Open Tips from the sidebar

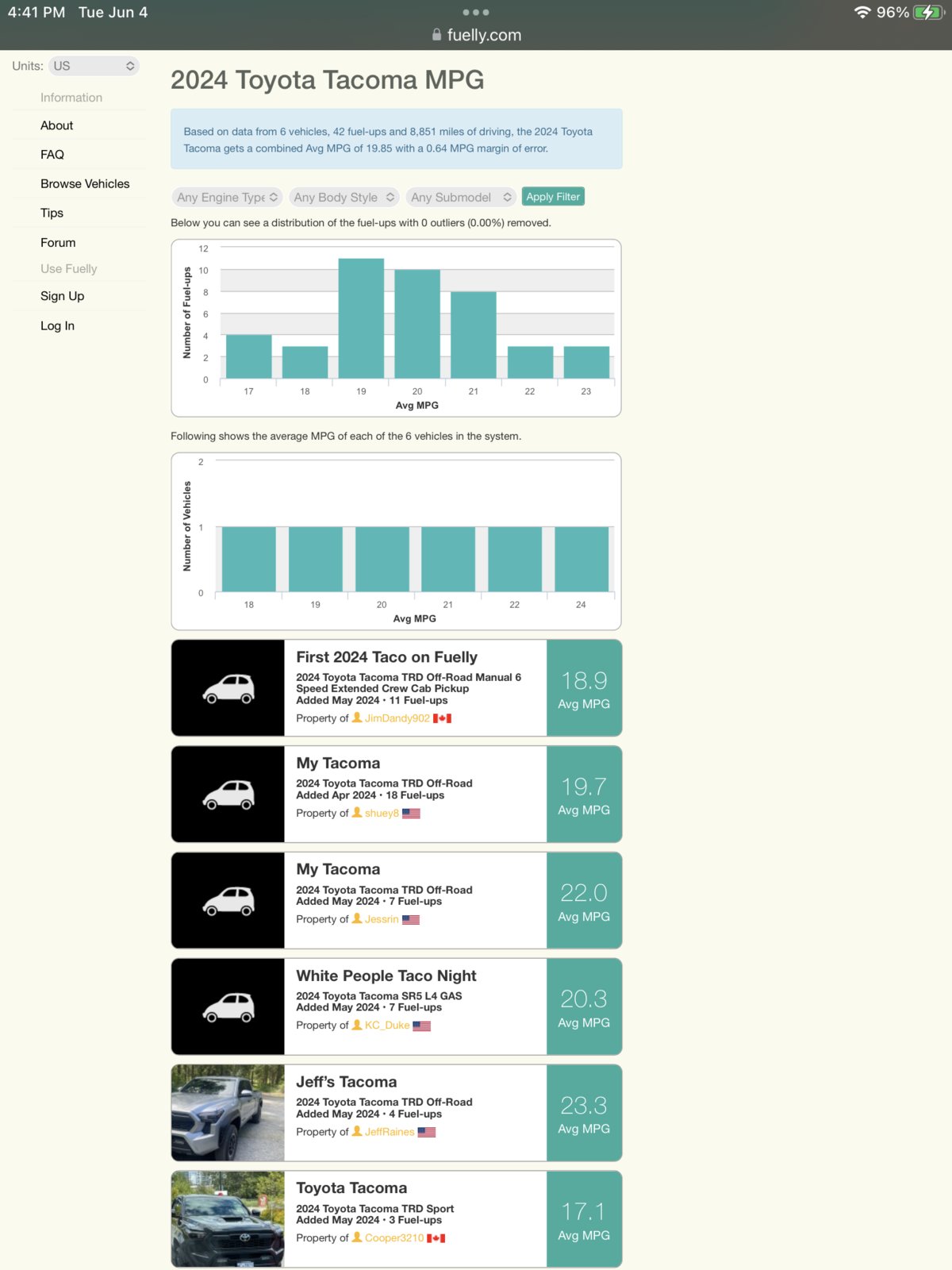tap(52, 213)
